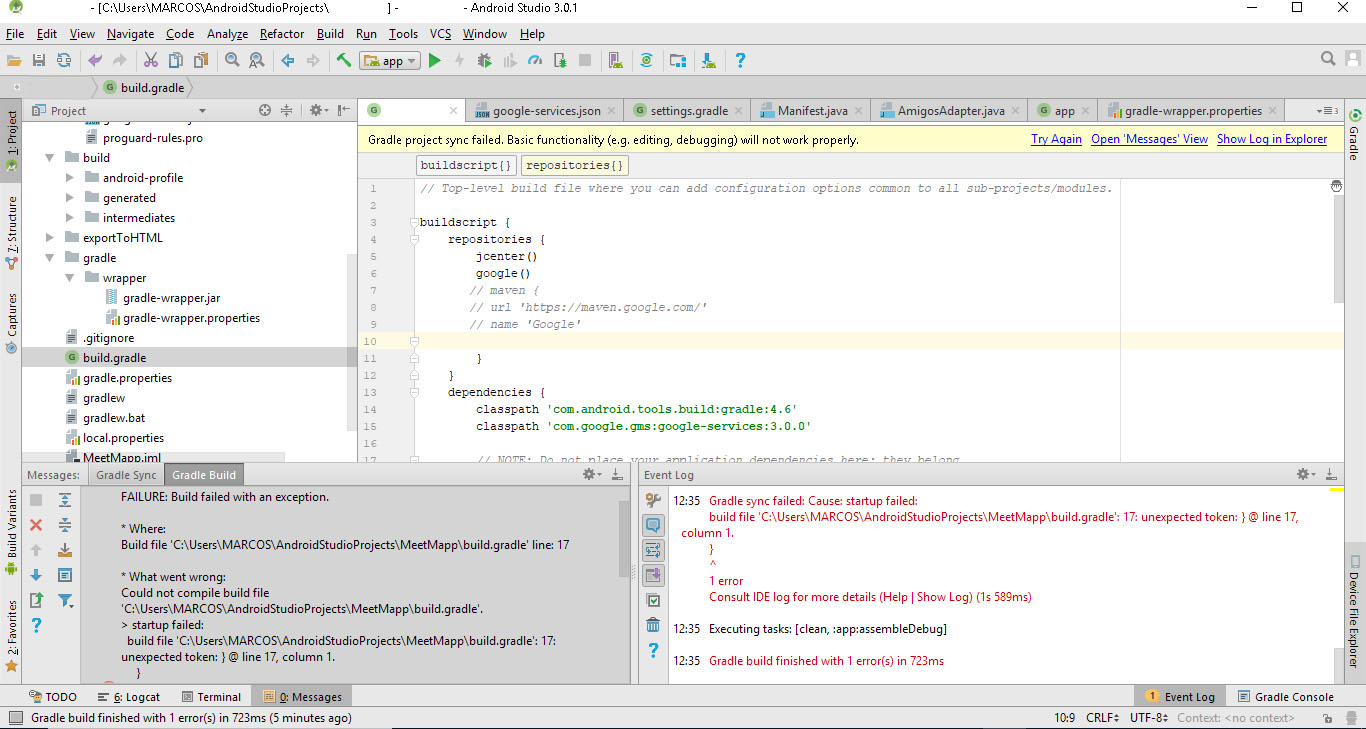Open the Logcat tool window button

point(128,697)
